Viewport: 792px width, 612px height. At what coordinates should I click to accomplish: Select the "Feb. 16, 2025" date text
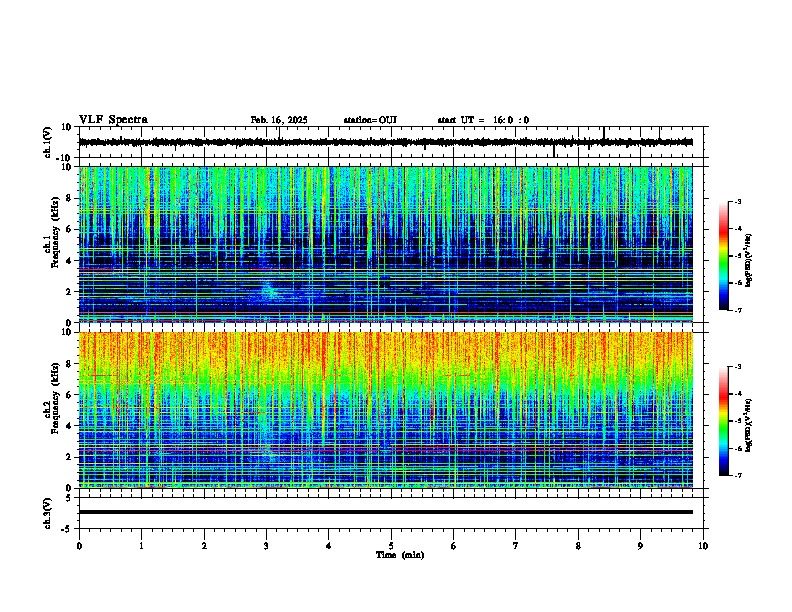point(279,120)
